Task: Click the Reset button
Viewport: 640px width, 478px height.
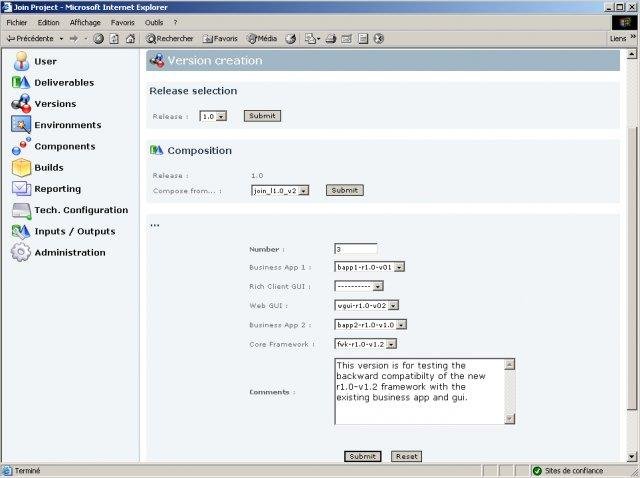Action: point(407,456)
